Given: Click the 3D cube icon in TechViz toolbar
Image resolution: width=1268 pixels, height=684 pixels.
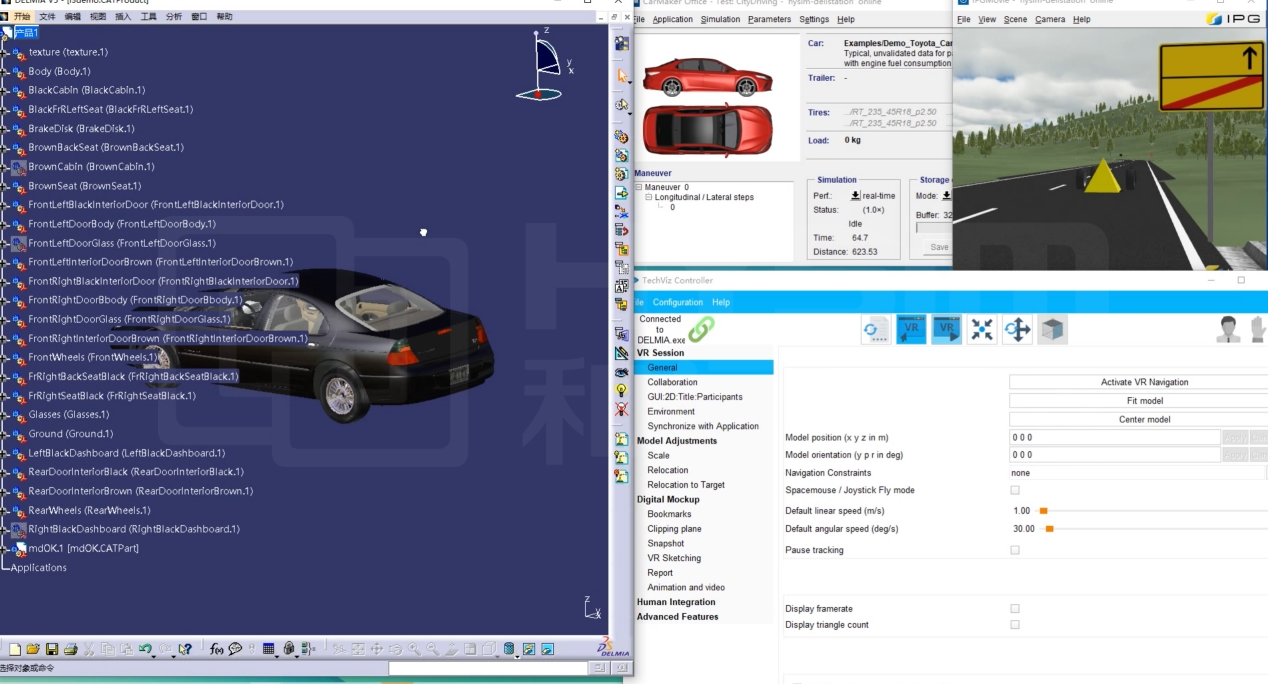Looking at the screenshot, I should [x=1051, y=330].
